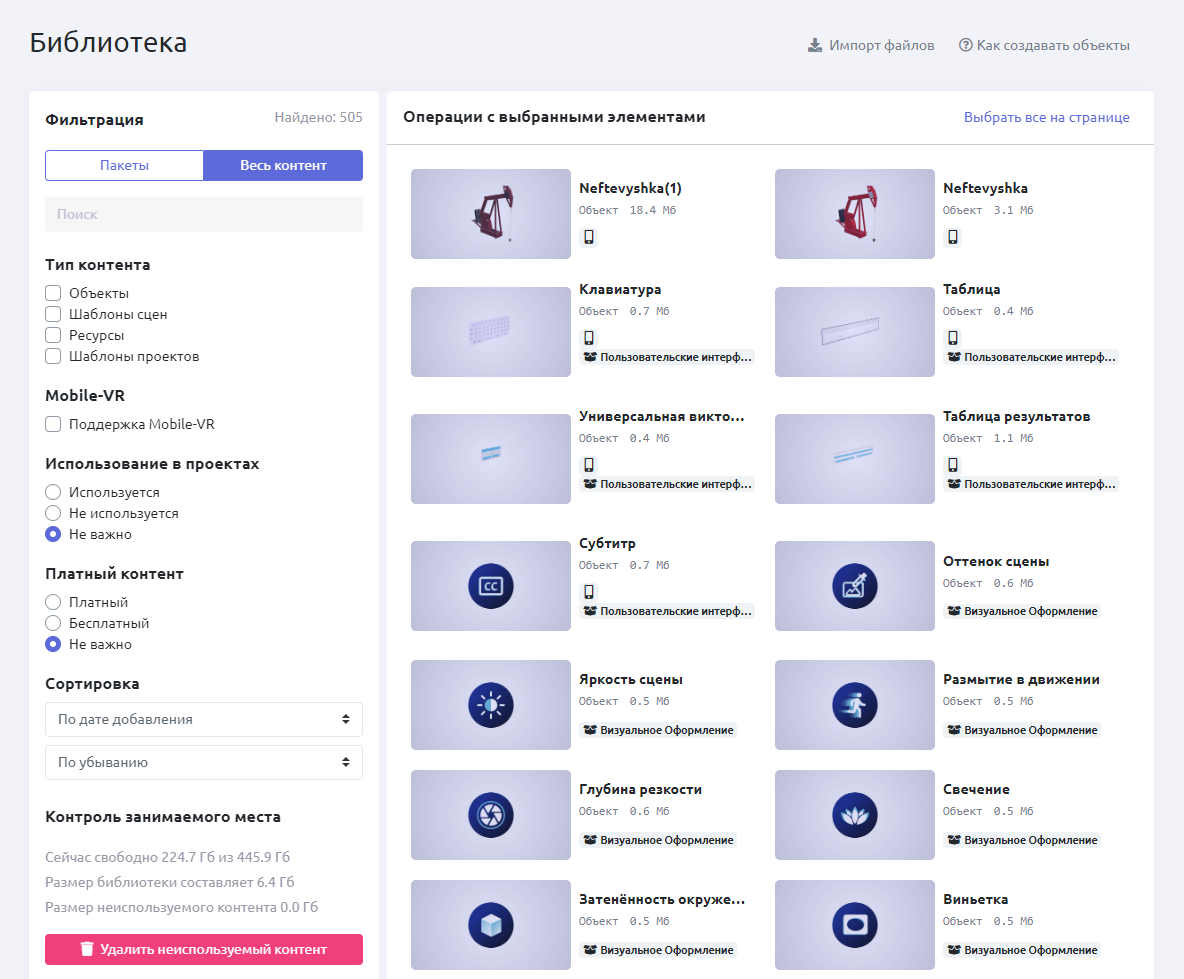Click the Subtitle CC icon thumbnail
1184x979 pixels.
click(490, 586)
